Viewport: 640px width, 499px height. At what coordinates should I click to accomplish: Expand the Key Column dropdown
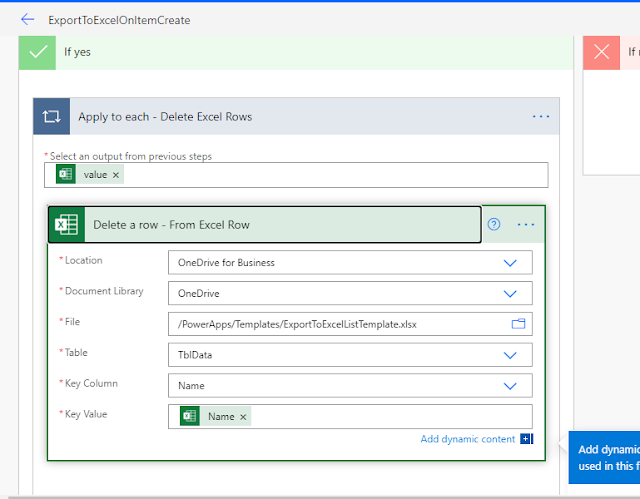click(510, 386)
